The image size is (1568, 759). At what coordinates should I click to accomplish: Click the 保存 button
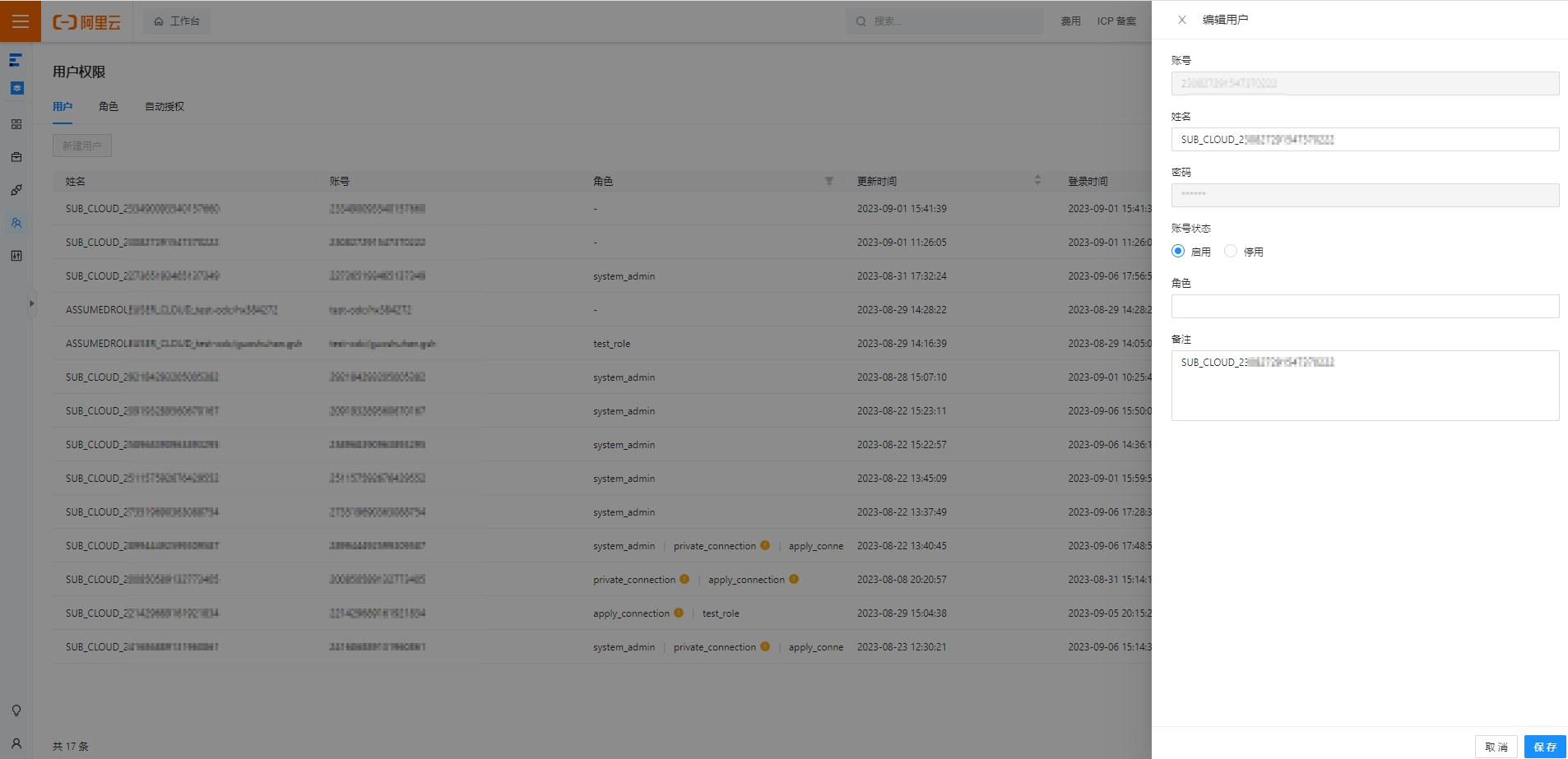click(x=1545, y=747)
